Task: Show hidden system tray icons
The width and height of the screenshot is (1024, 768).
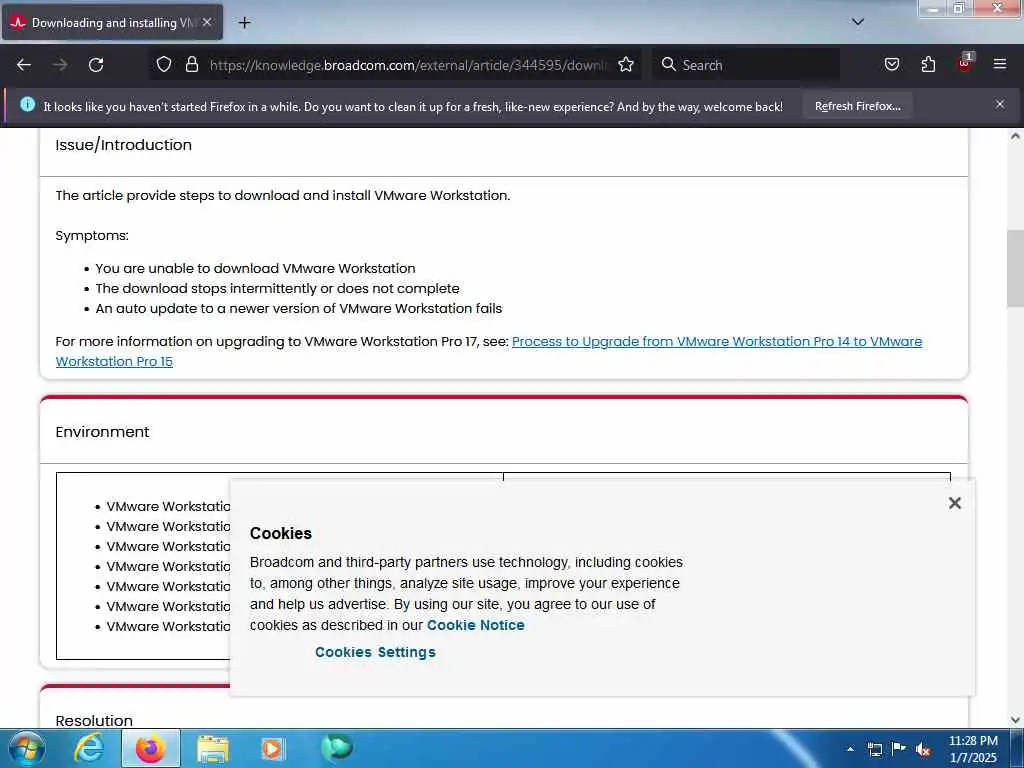Action: [x=850, y=749]
